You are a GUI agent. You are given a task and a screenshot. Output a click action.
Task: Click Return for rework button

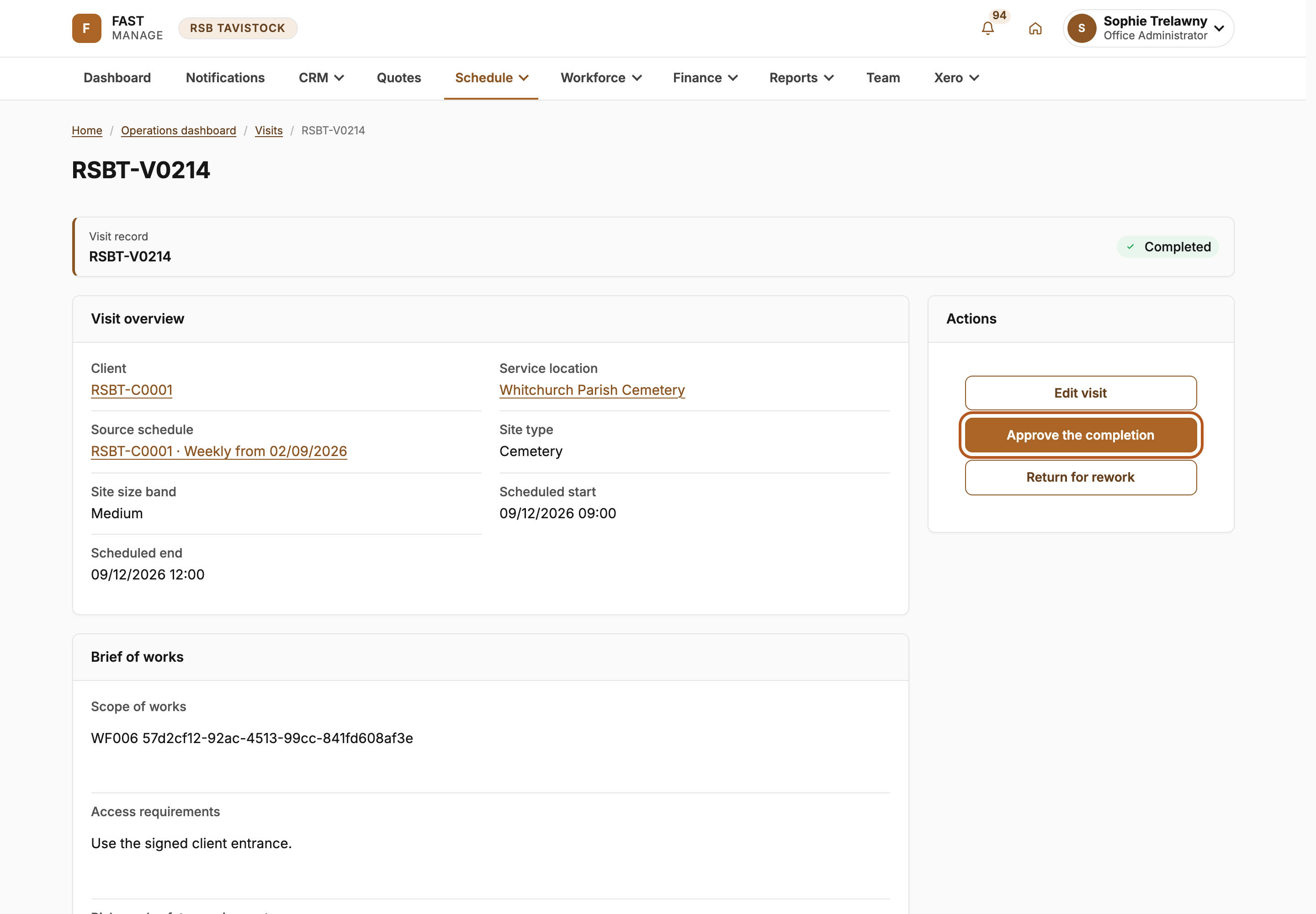click(x=1081, y=478)
